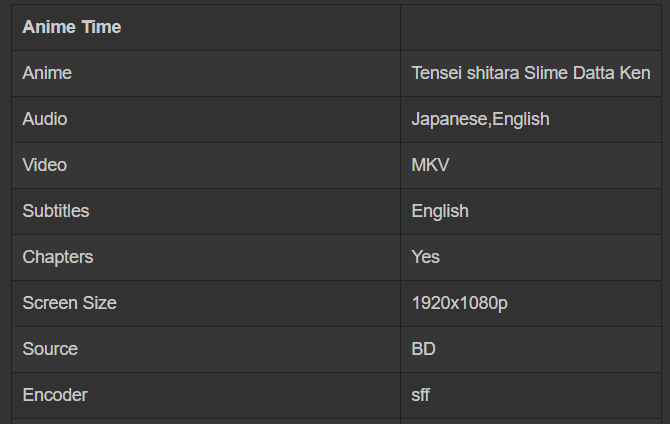This screenshot has width=670, height=424.
Task: Click the "Anime Time" table header
Action: [x=72, y=27]
